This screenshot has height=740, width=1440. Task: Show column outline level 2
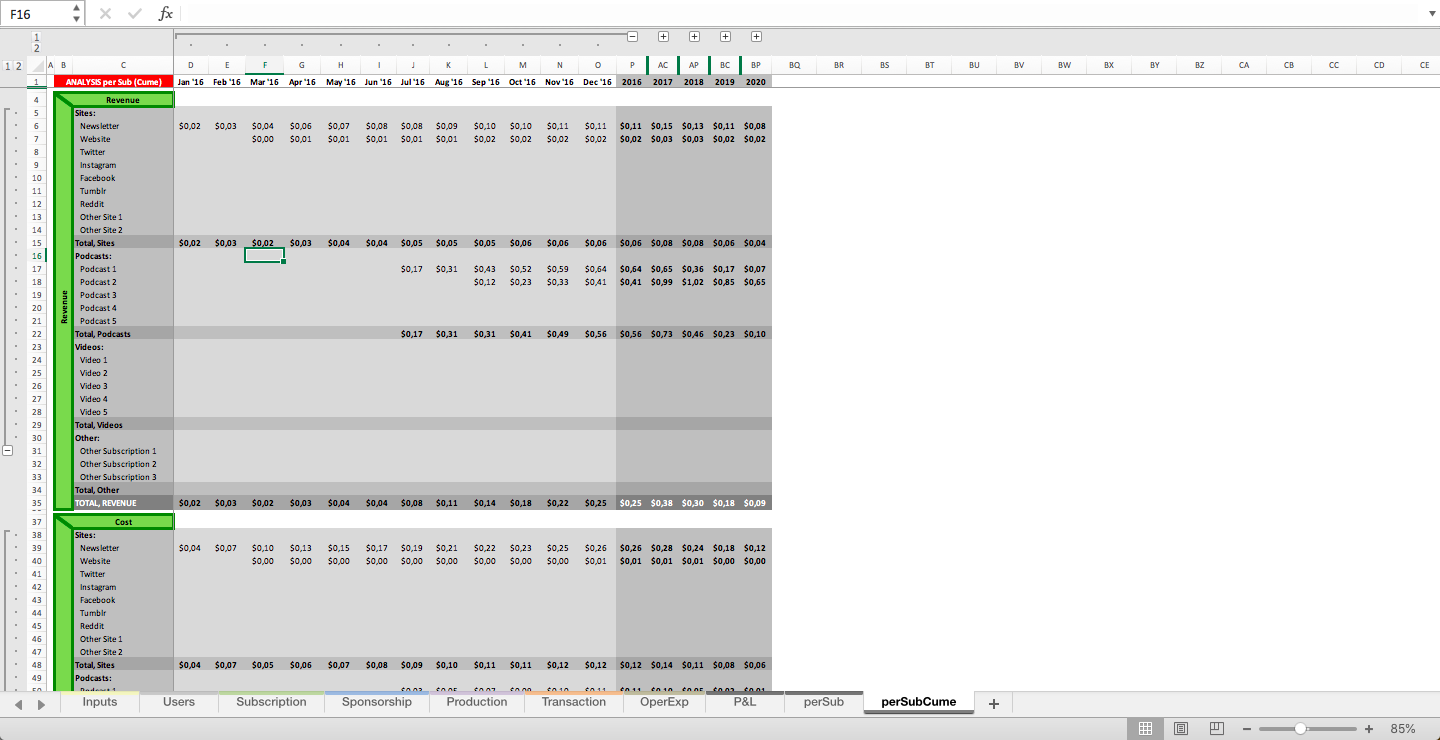tap(37, 48)
